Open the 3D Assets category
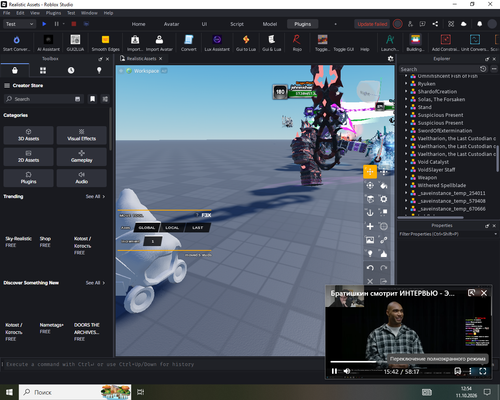 28,135
